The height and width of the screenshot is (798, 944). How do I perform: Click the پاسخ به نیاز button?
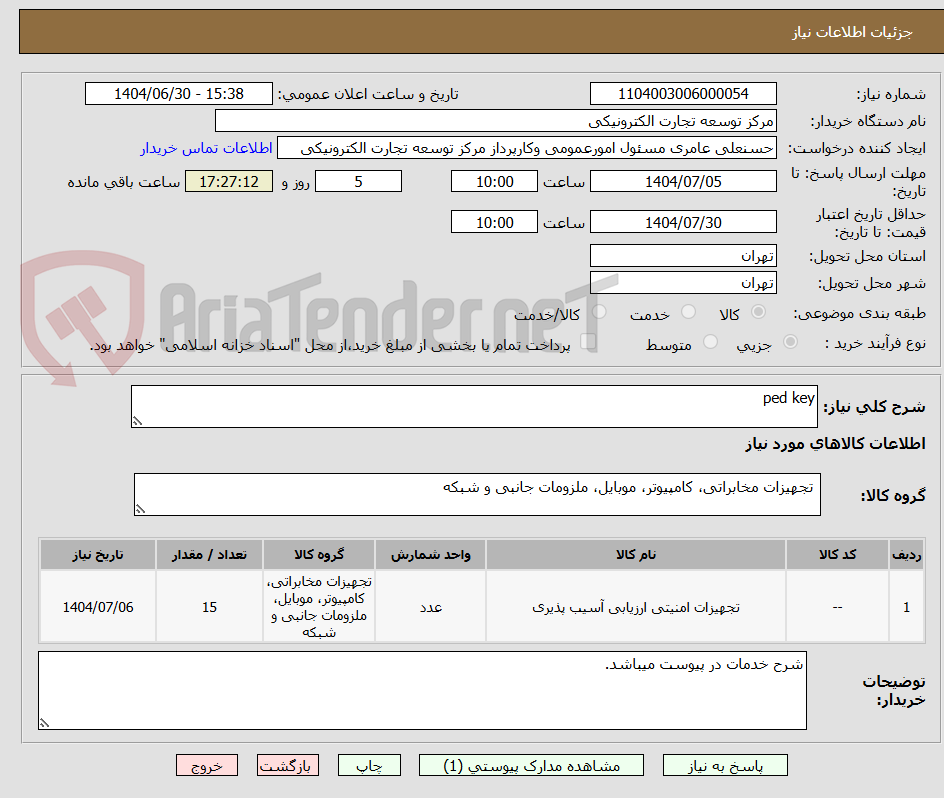point(725,765)
